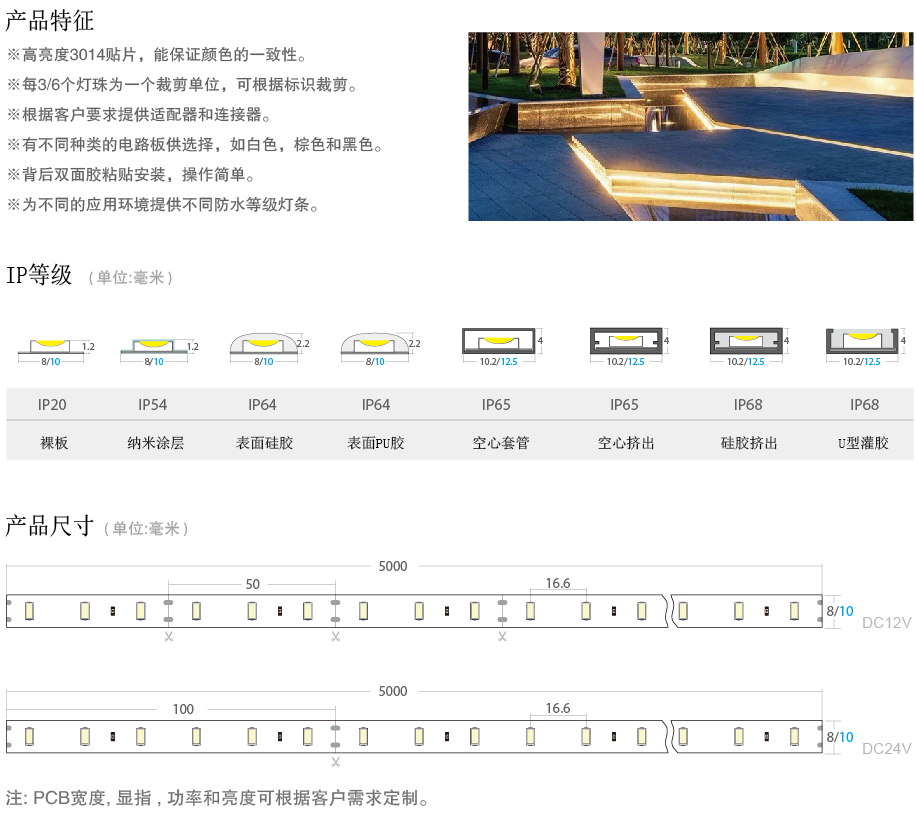
Task: Click the 表面硅胶 cross-section diagram
Action: pyautogui.click(x=263, y=345)
